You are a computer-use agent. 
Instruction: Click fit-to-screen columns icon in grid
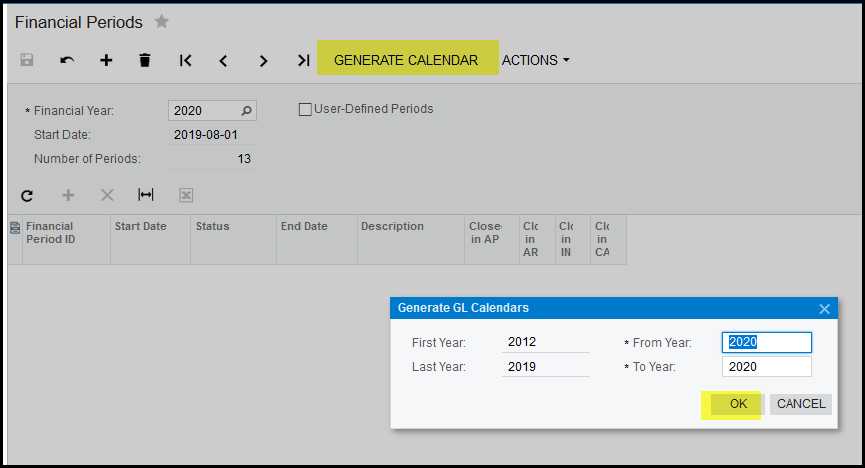click(x=146, y=195)
